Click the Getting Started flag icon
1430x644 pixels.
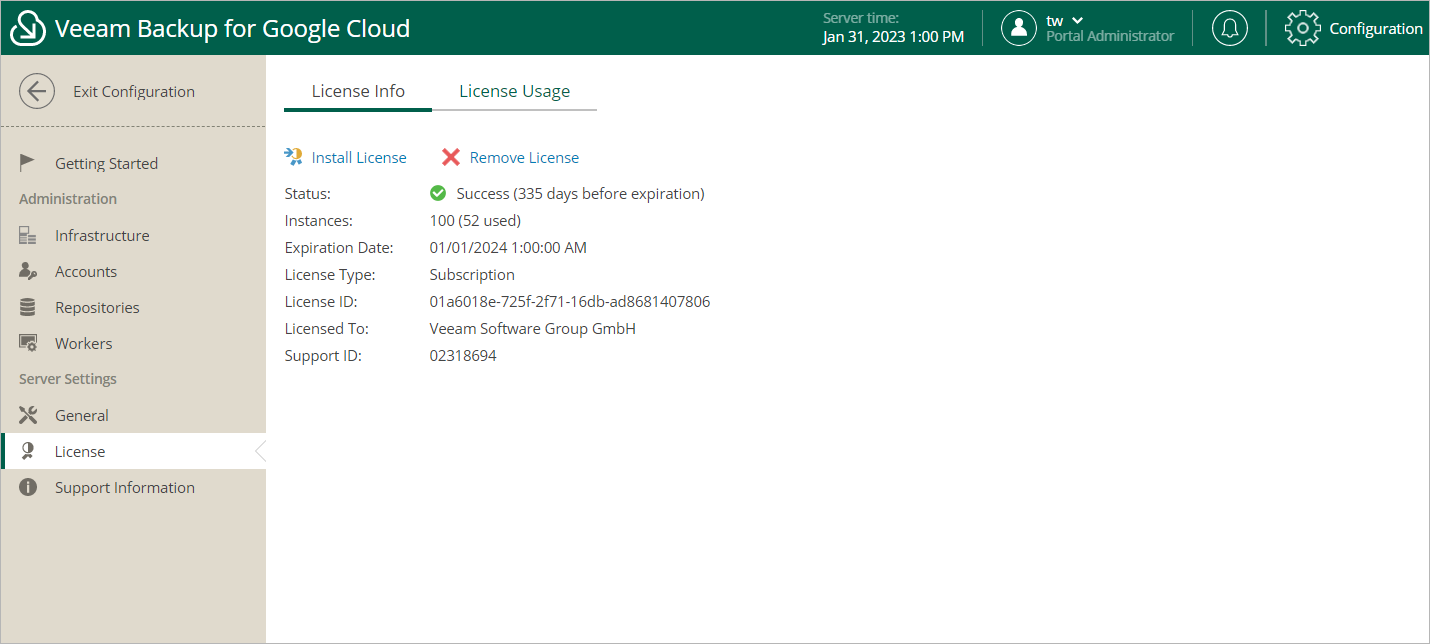pyautogui.click(x=28, y=163)
